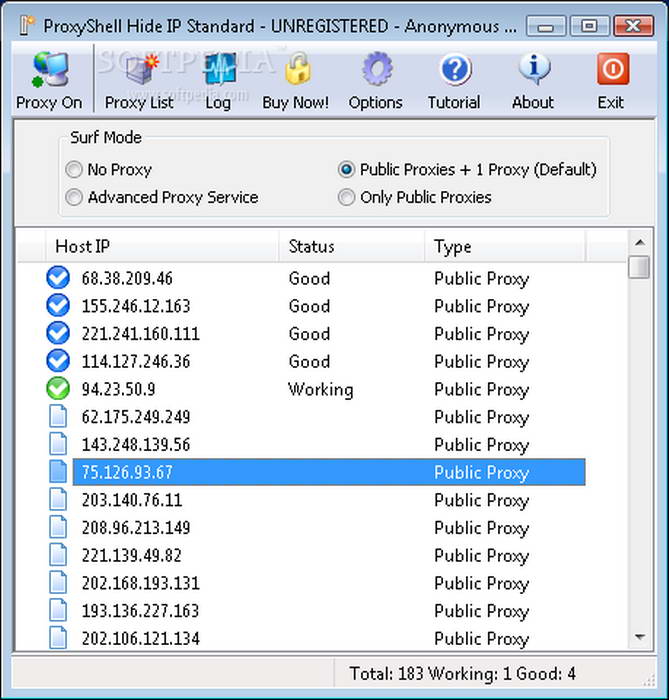Click blue check icon for 68.38.209.46
This screenshot has height=700, width=669.
click(x=58, y=278)
